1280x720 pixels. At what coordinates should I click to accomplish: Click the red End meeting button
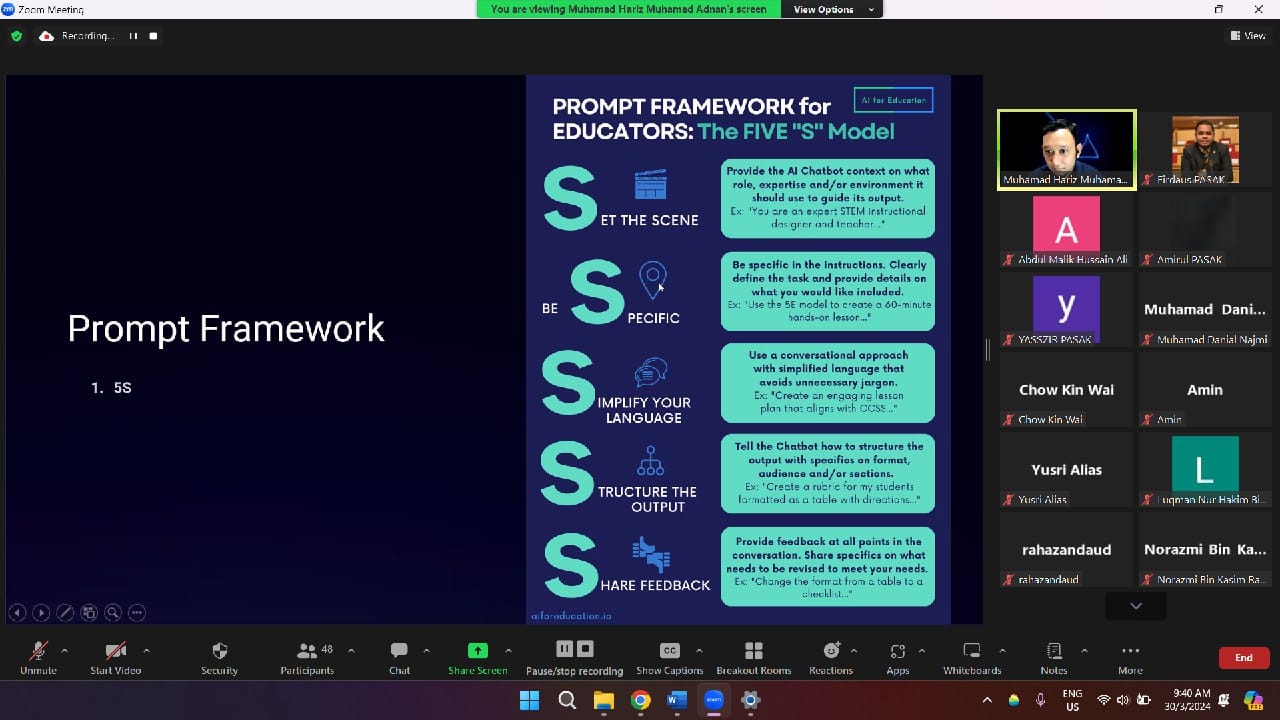point(1243,657)
